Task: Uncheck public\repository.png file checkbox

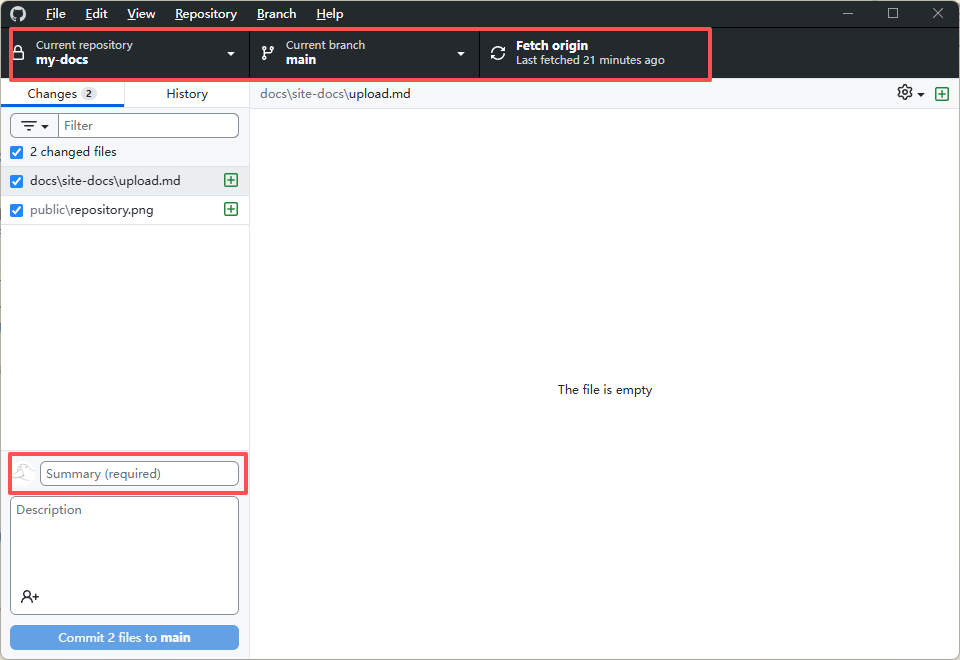Action: click(16, 210)
